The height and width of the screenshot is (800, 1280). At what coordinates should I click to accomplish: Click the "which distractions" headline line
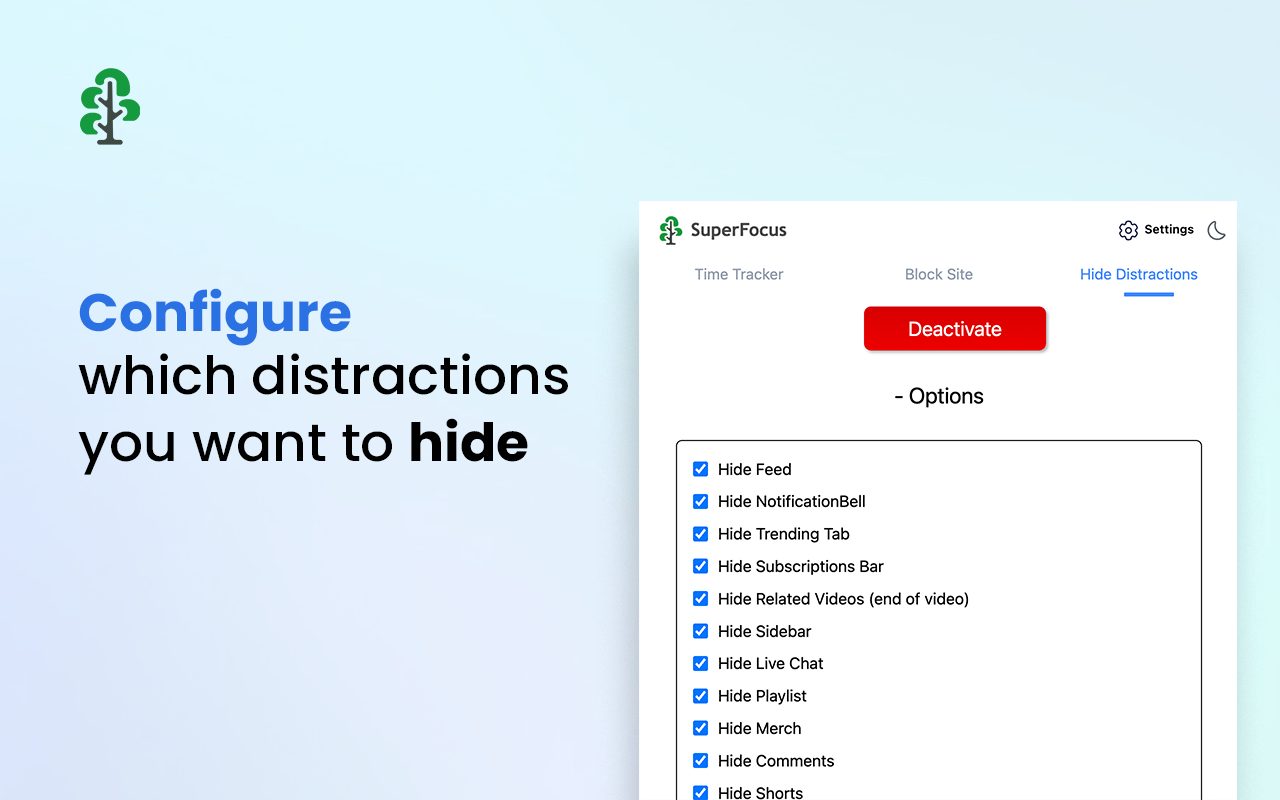coord(324,376)
